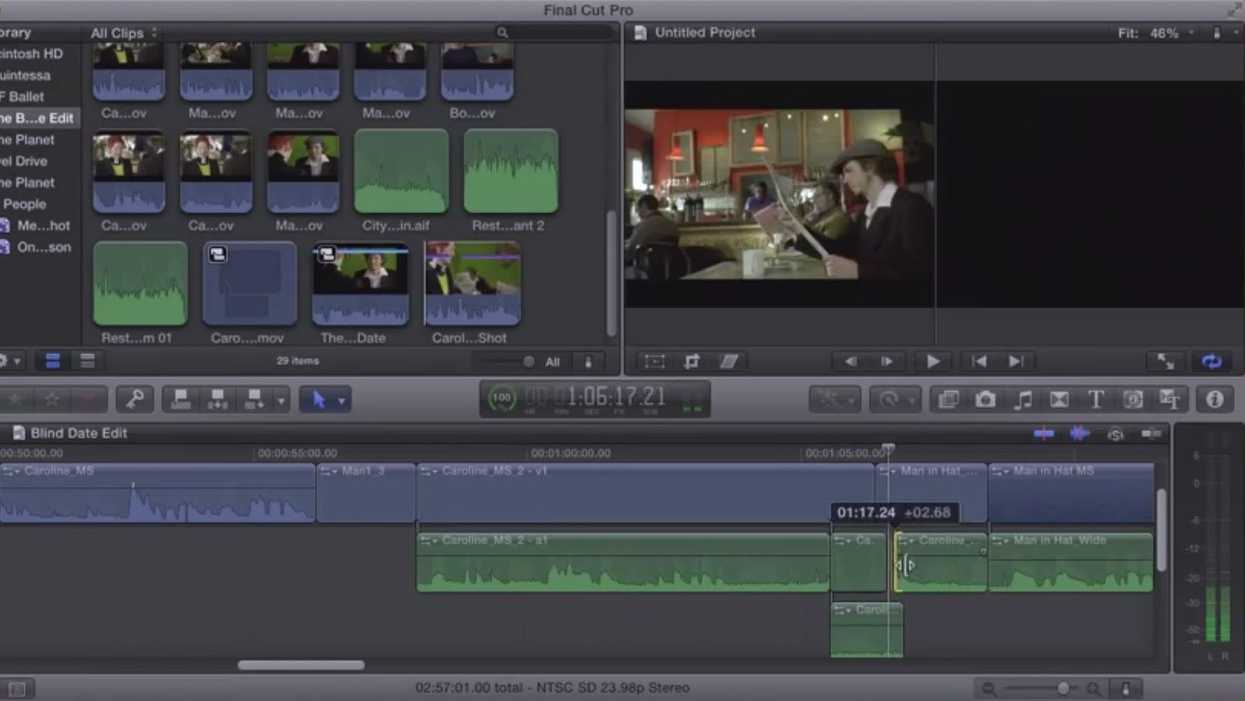
Task: Toggle loop playback in viewer
Action: click(x=1211, y=361)
